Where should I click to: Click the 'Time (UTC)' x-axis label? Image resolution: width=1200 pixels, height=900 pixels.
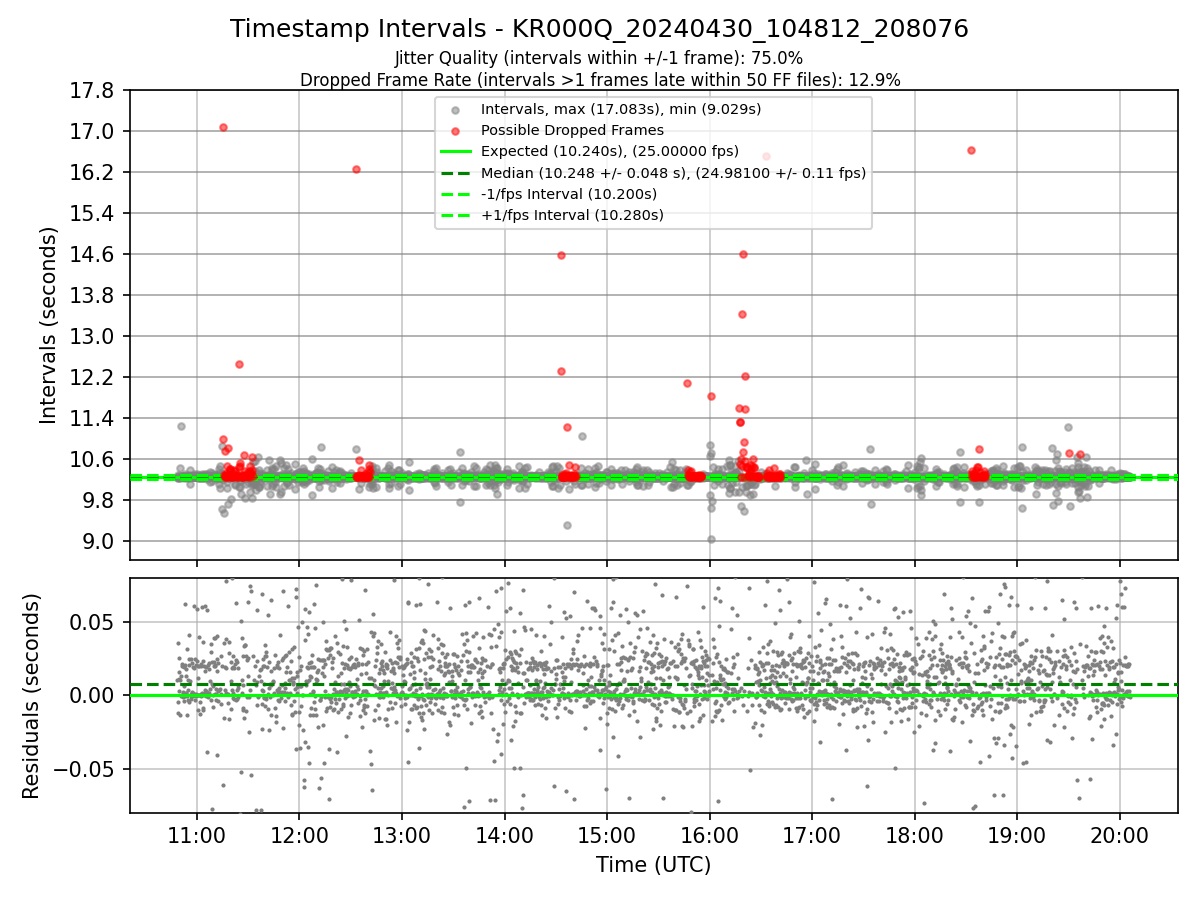point(654,865)
